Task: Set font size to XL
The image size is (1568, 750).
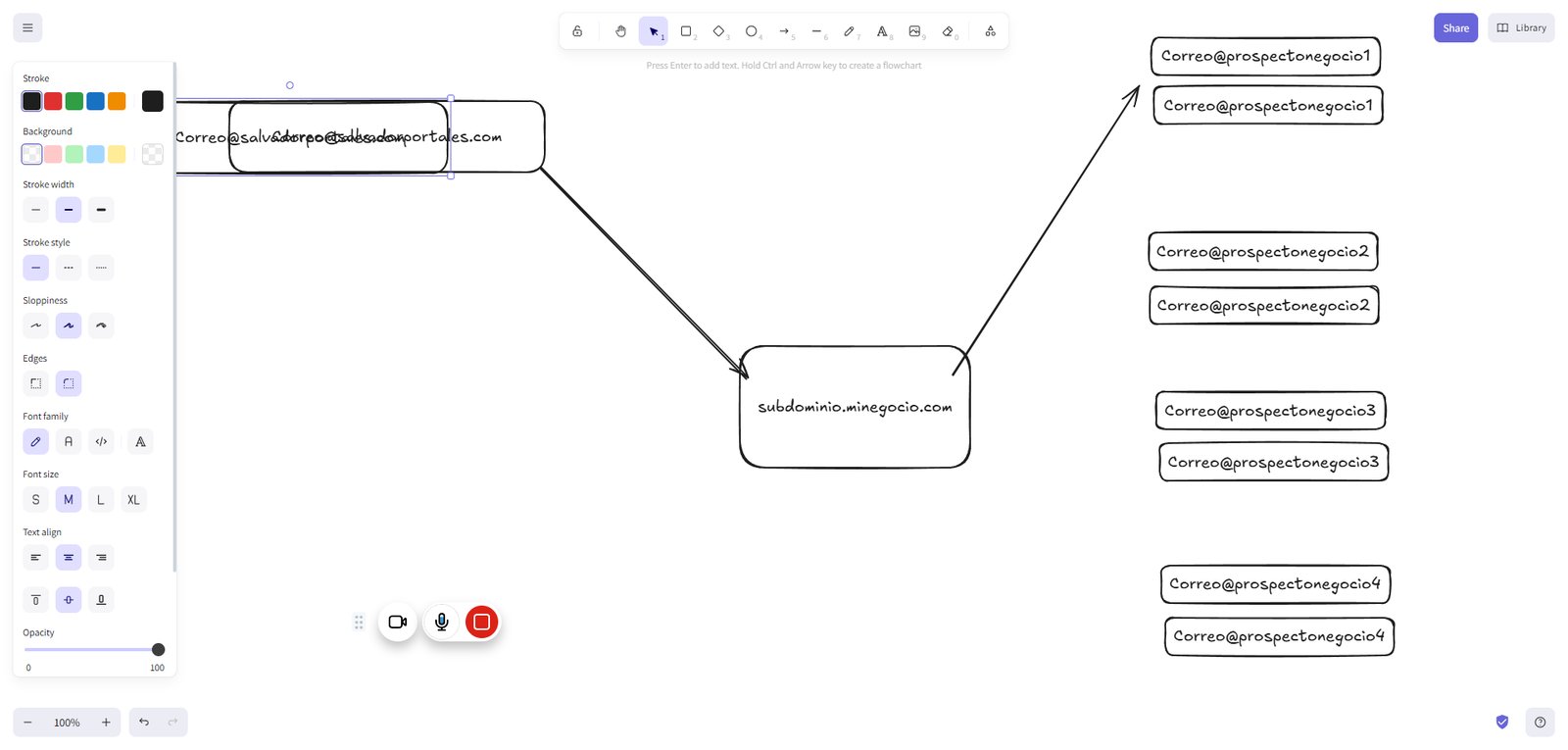Action: (x=133, y=499)
